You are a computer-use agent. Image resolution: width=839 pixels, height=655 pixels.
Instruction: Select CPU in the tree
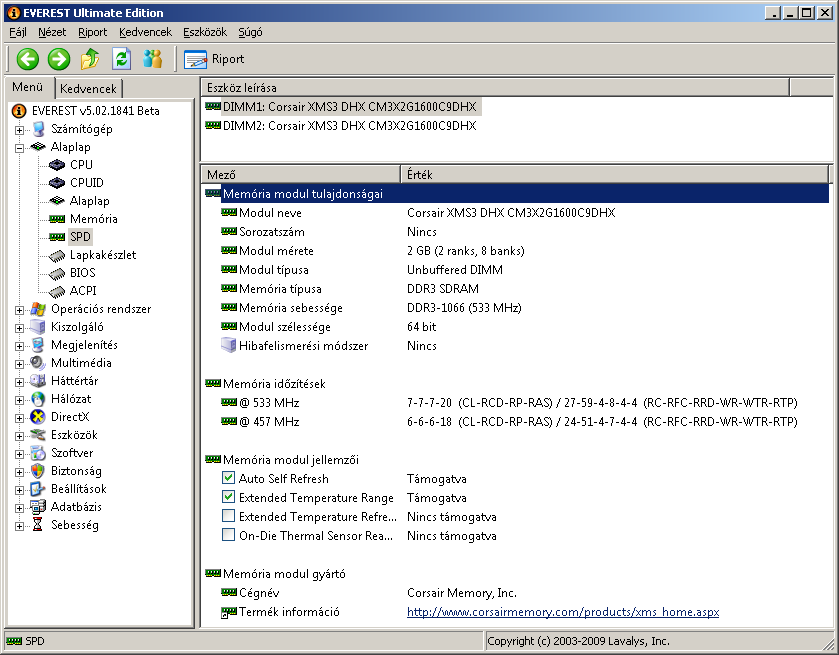[x=81, y=165]
